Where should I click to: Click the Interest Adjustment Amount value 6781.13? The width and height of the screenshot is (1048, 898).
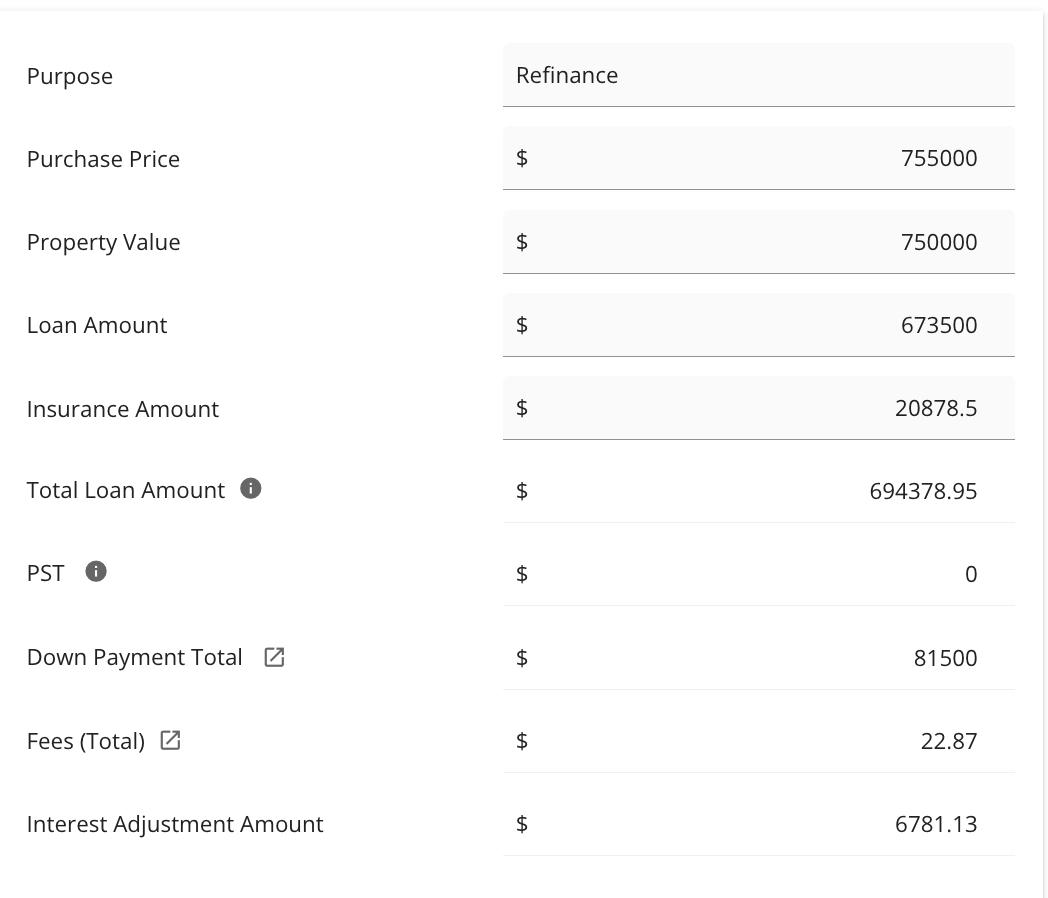(x=936, y=824)
